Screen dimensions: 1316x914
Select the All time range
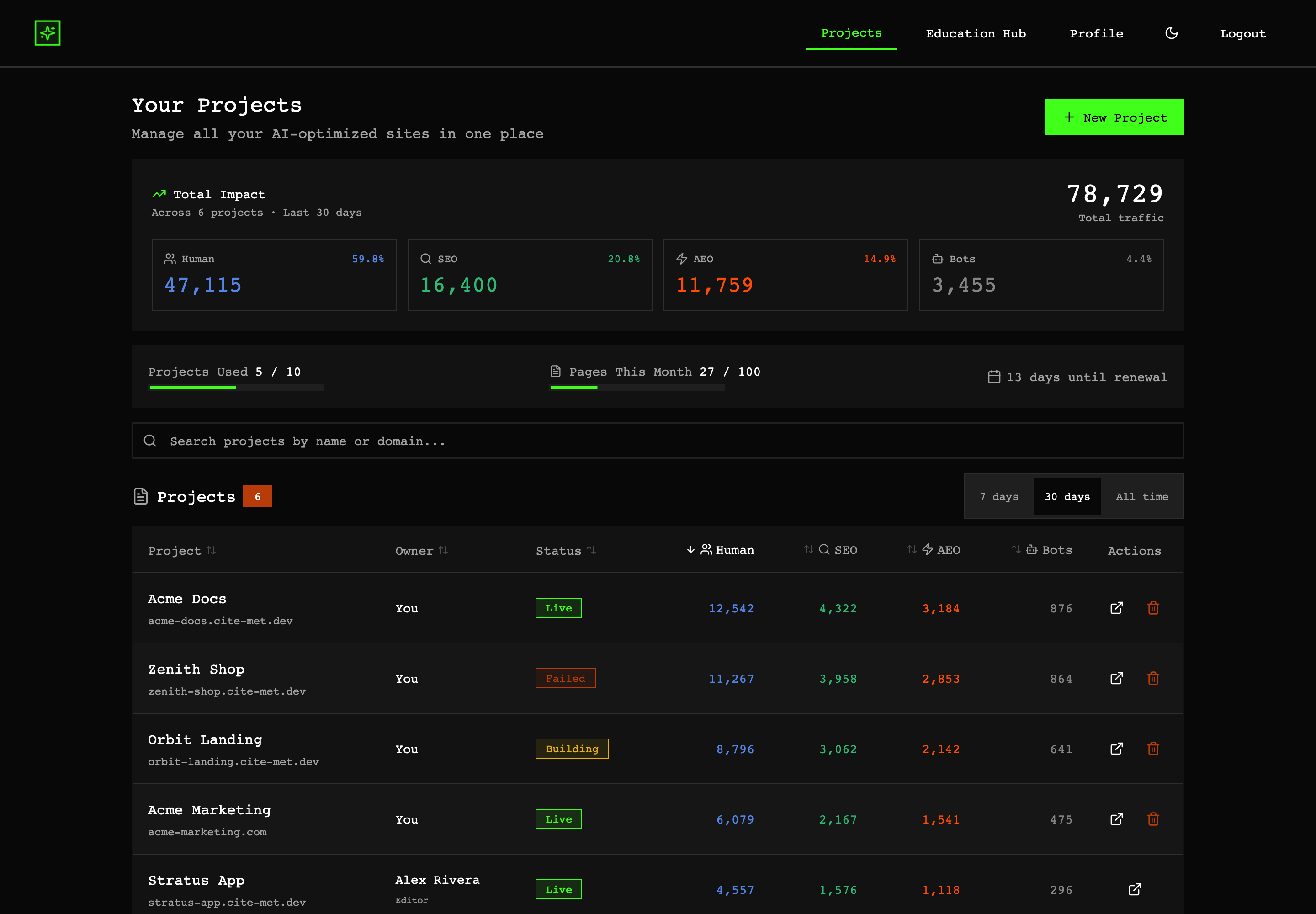click(1142, 496)
